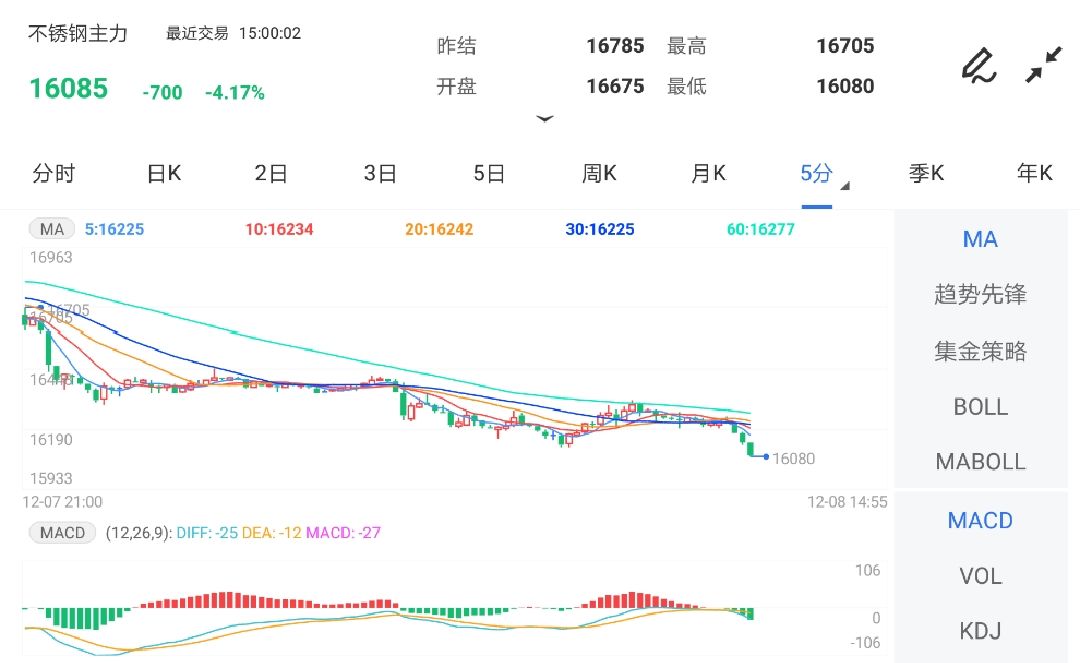This screenshot has width=1080, height=663.
Task: Click the 最高 value 16705
Action: (845, 46)
